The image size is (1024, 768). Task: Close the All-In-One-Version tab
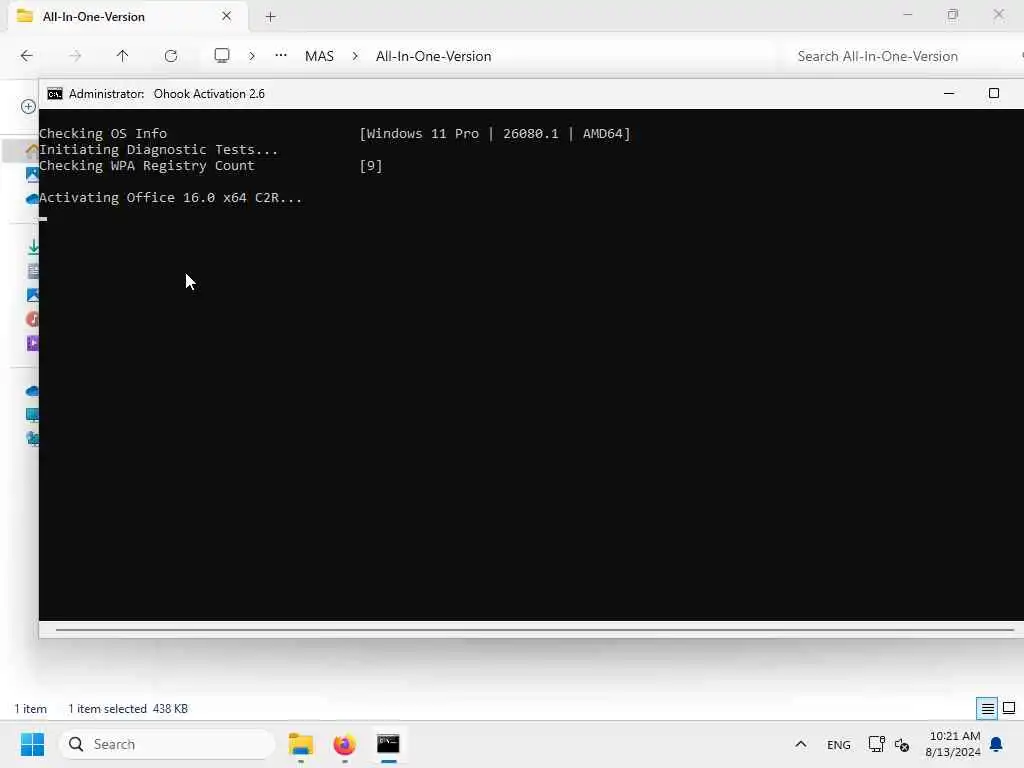[227, 16]
